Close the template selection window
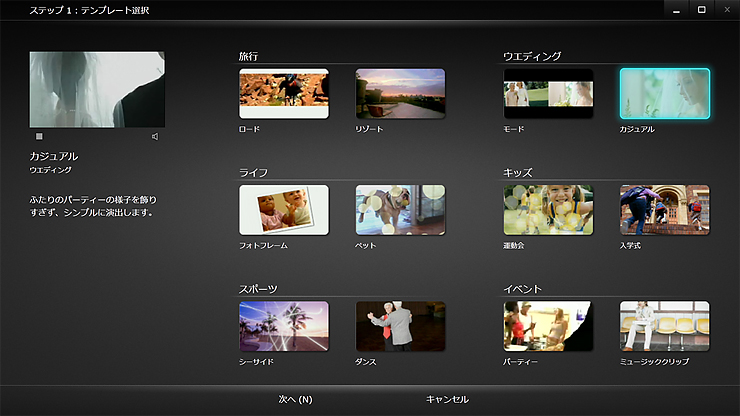This screenshot has height=416, width=740. [x=726, y=9]
